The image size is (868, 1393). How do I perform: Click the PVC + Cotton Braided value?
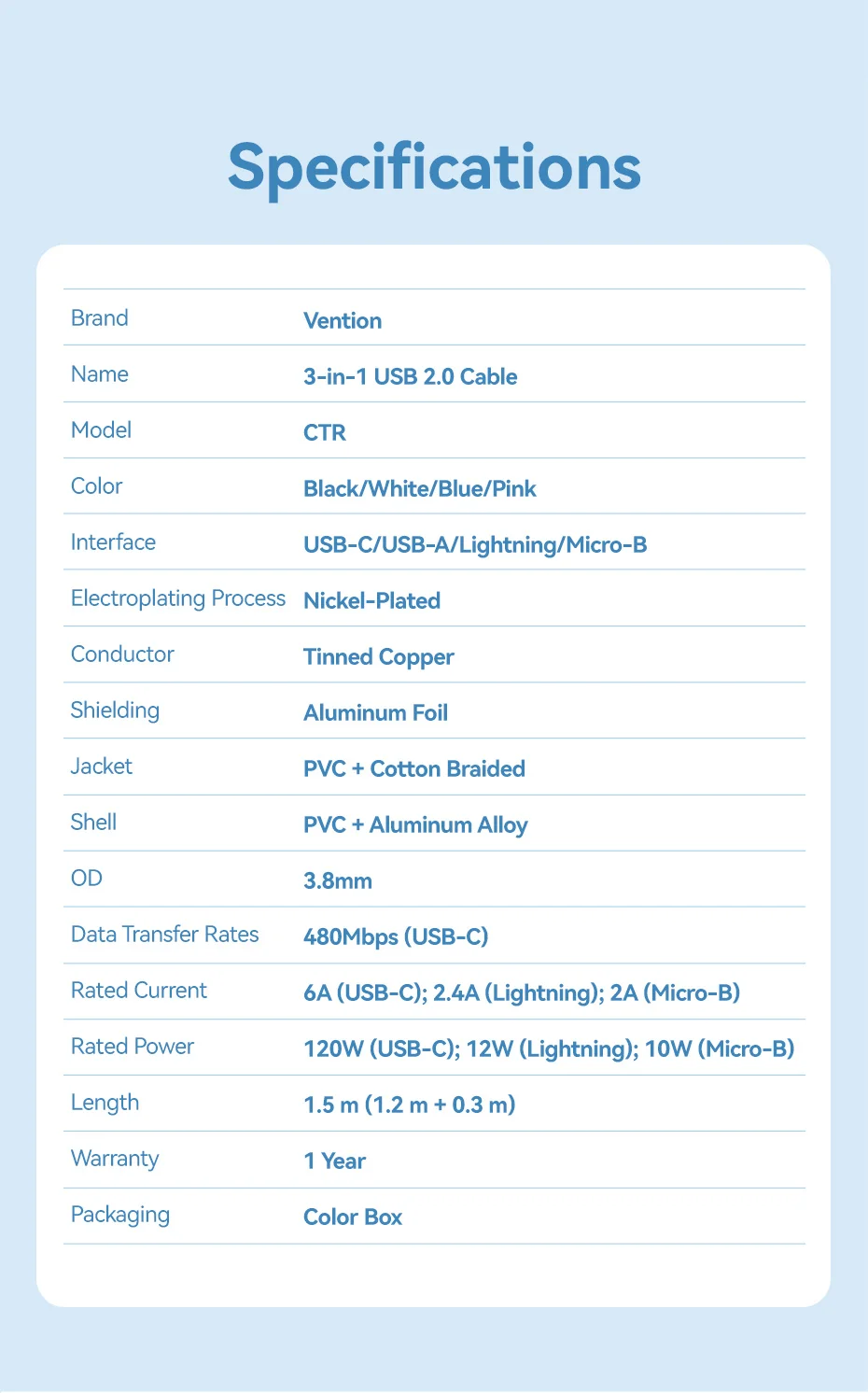pos(414,769)
